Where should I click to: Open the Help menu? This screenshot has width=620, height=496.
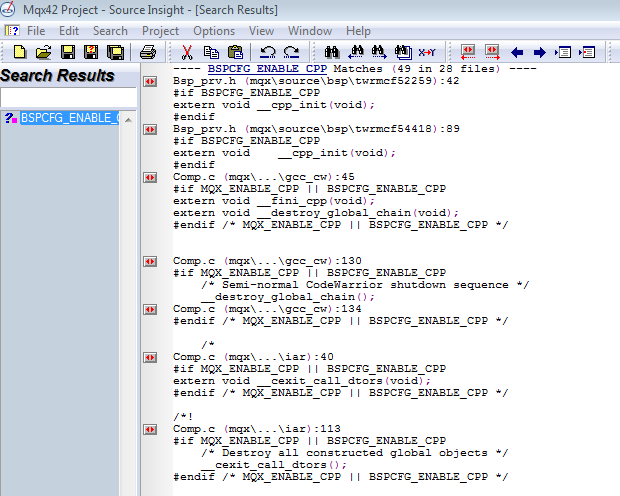[358, 31]
